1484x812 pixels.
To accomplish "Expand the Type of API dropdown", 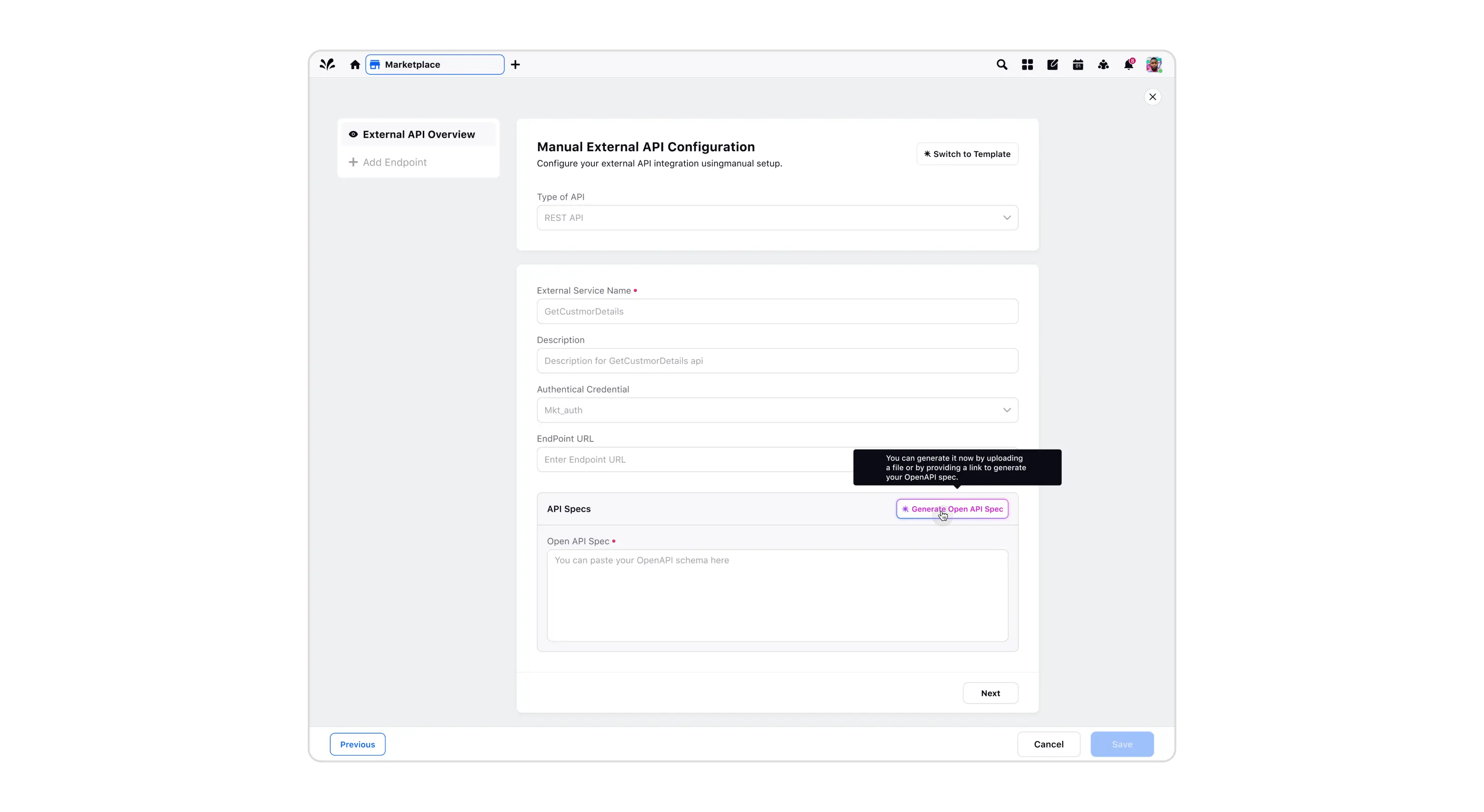I will click(x=777, y=218).
